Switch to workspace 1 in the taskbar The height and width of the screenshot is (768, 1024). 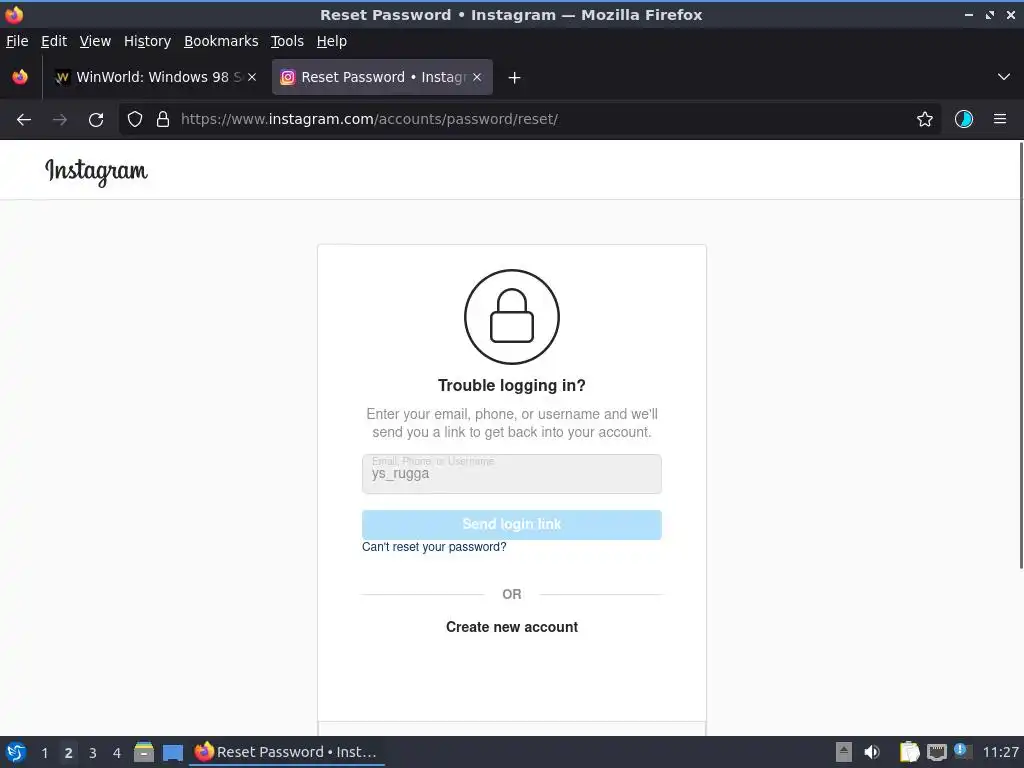44,753
